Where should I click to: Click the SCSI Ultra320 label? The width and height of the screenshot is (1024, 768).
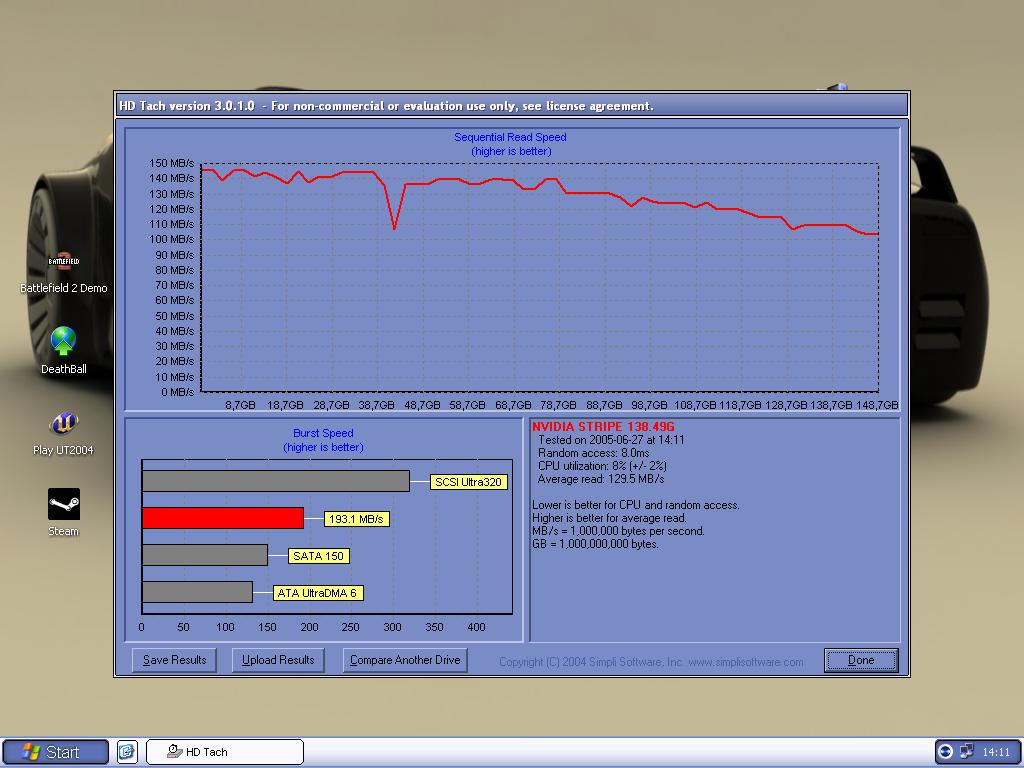coord(468,482)
